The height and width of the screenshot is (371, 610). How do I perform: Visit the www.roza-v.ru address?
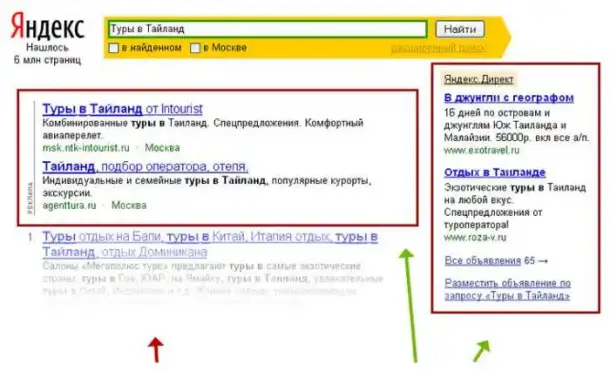475,237
